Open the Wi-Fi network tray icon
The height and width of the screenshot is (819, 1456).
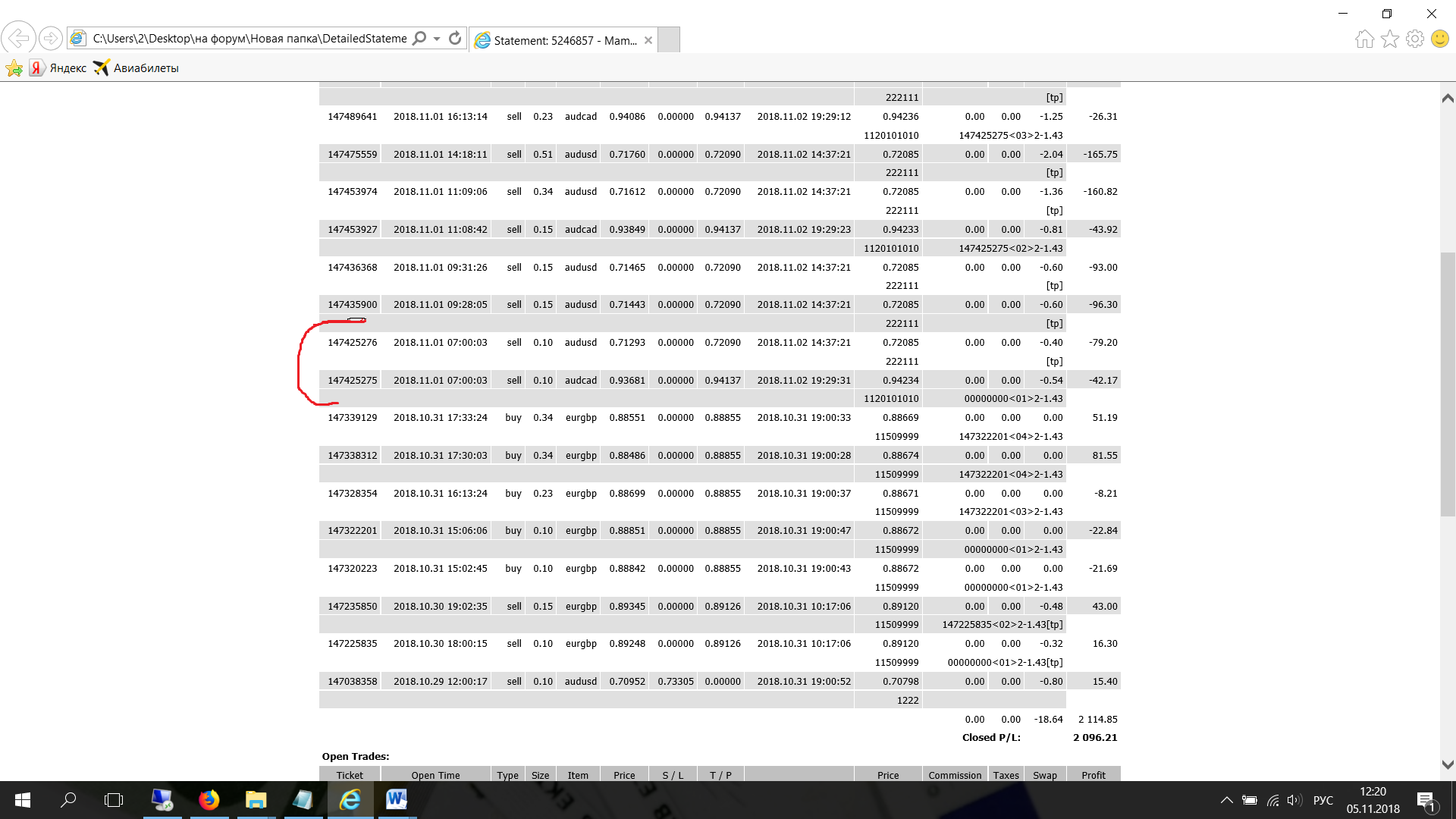(x=1272, y=800)
